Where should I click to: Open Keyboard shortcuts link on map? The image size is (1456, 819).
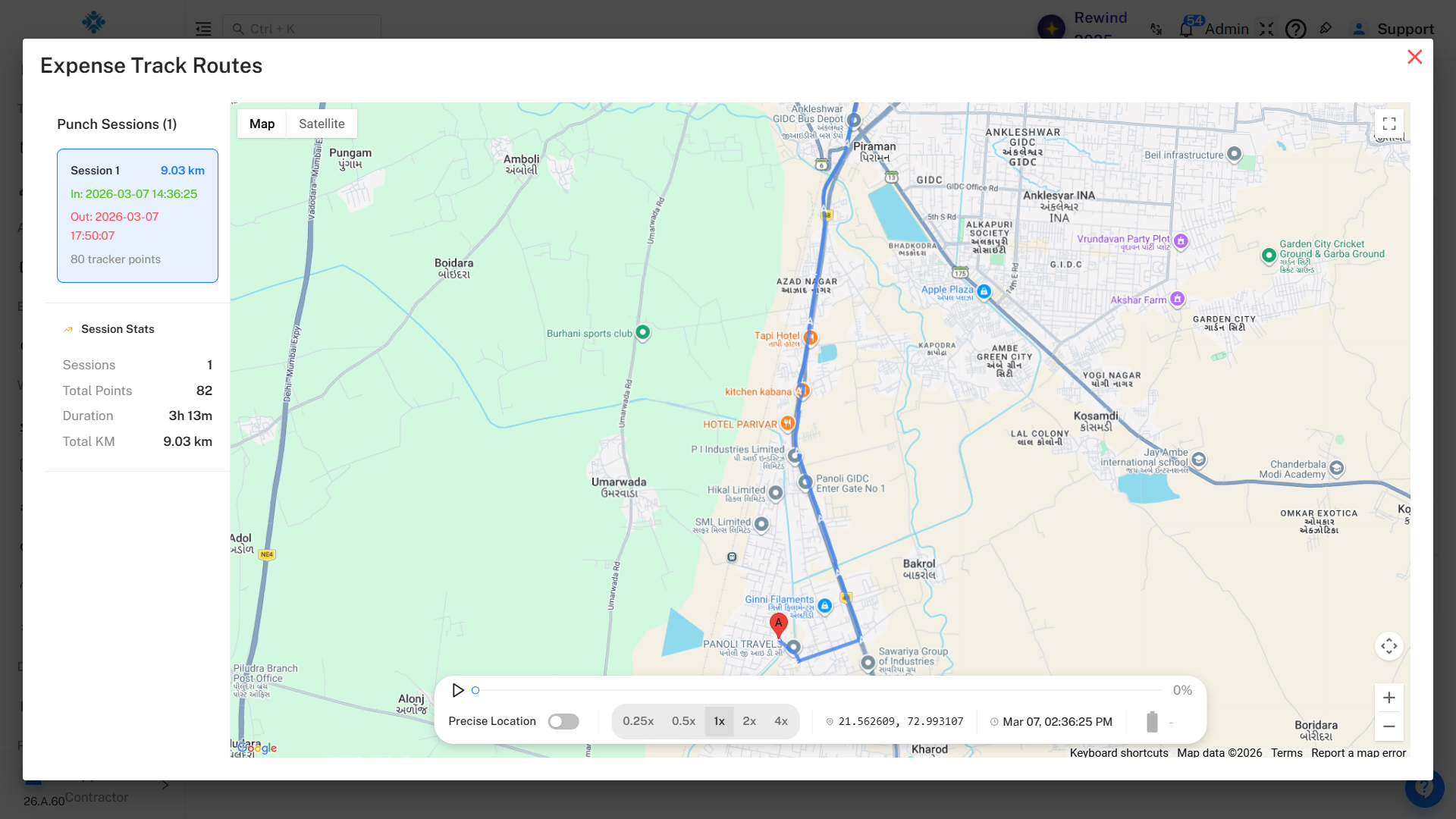(x=1119, y=753)
